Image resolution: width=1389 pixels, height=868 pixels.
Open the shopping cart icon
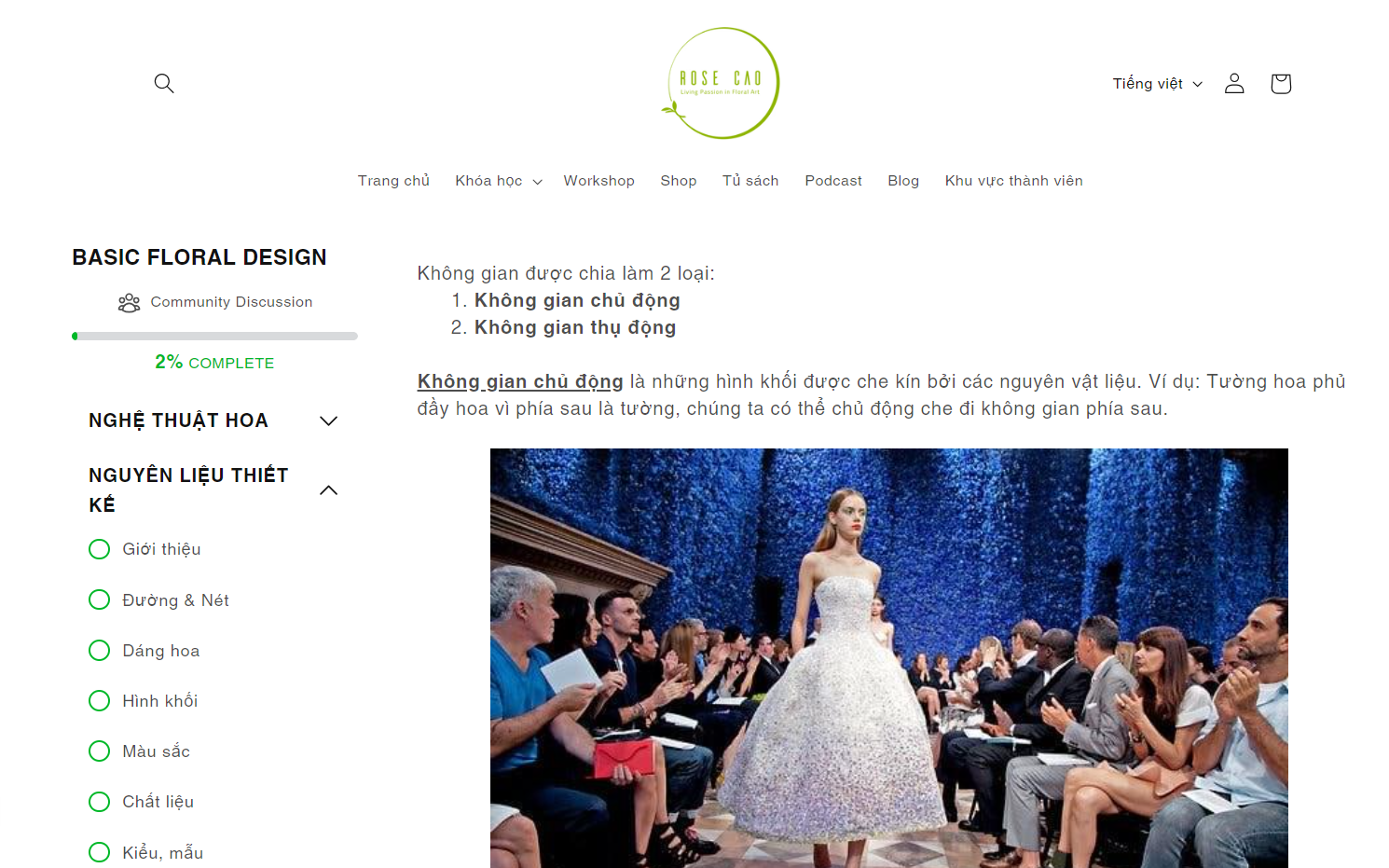[1281, 83]
